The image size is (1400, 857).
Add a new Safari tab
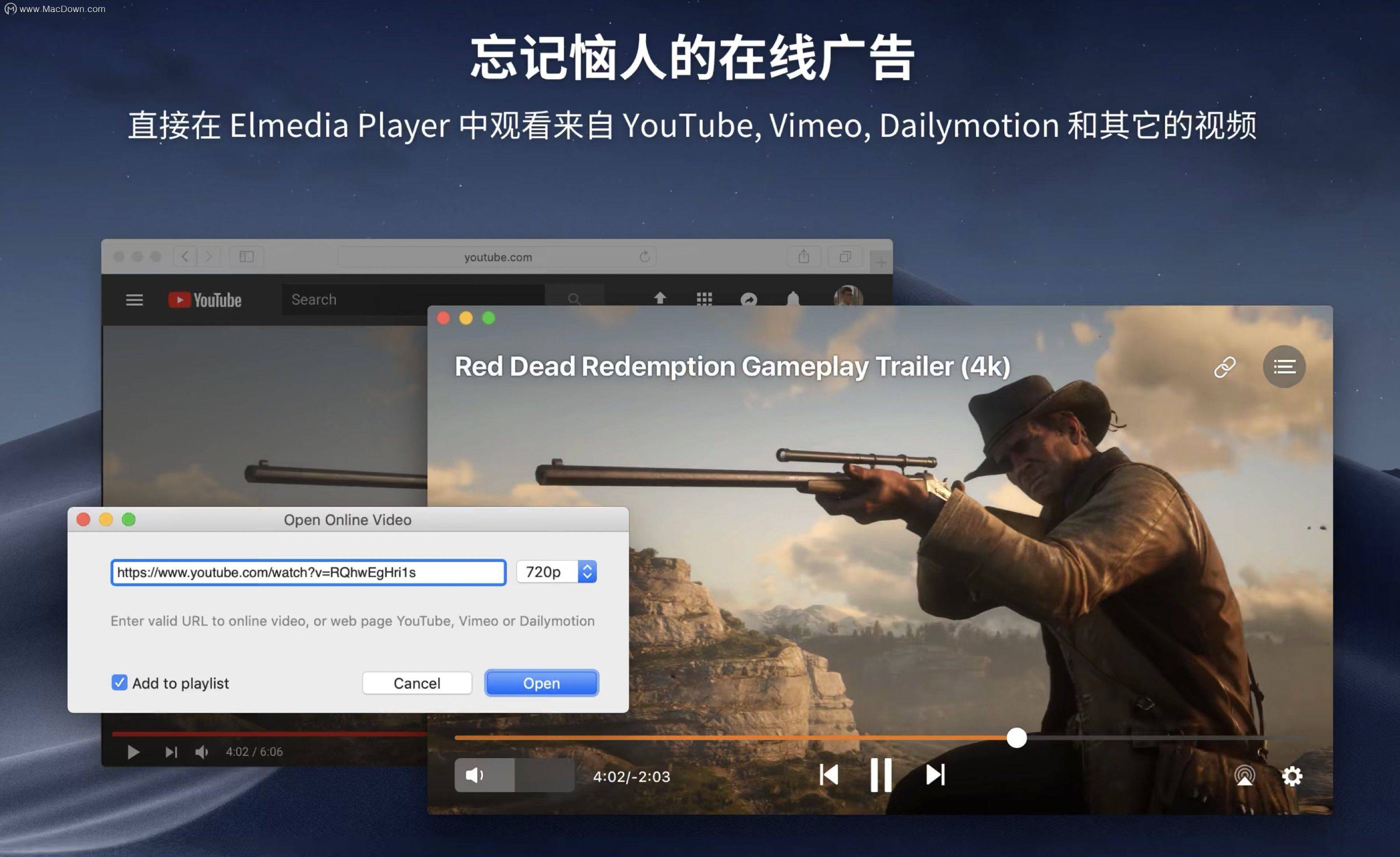click(x=881, y=262)
